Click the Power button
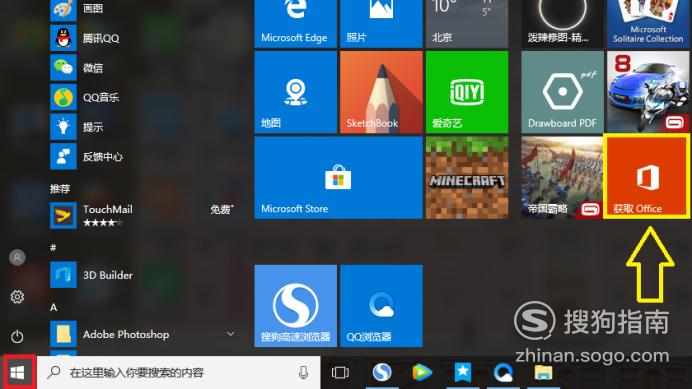The image size is (692, 389). pyautogui.click(x=17, y=336)
